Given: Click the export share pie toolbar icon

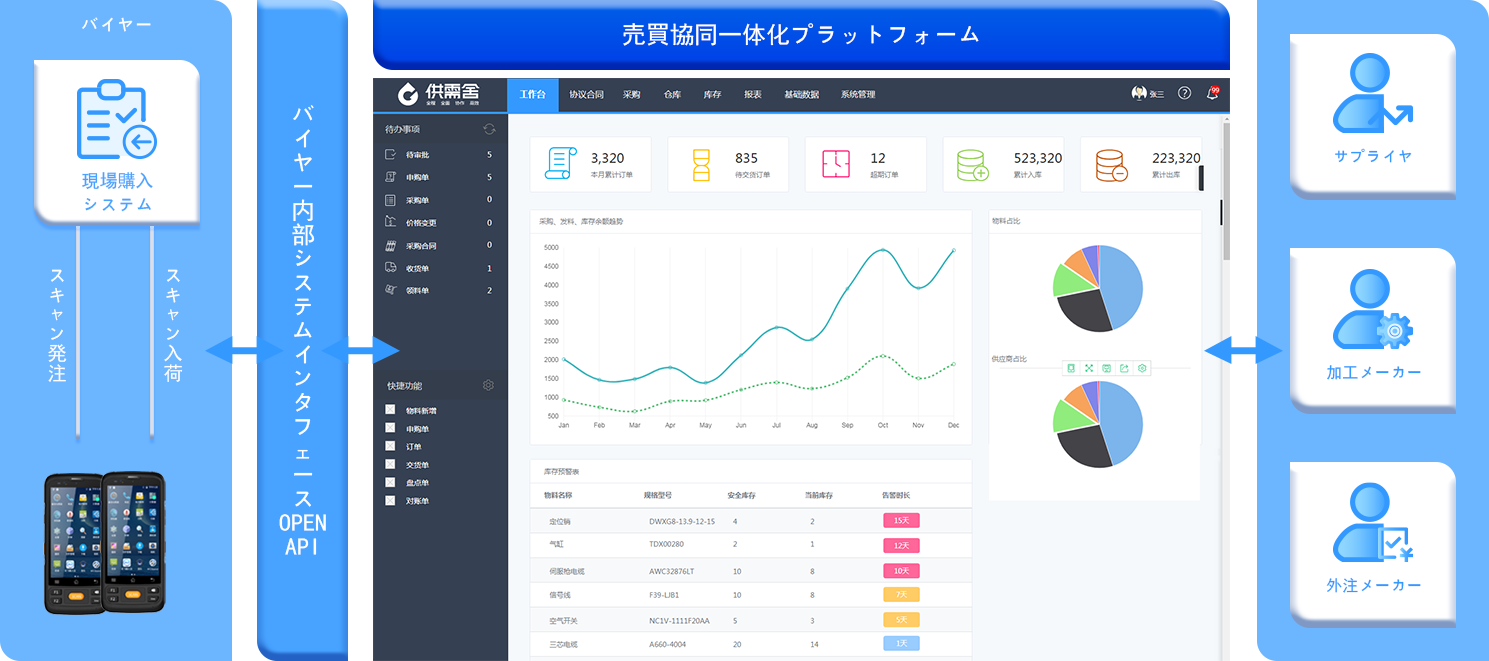Looking at the screenshot, I should point(1124,368).
